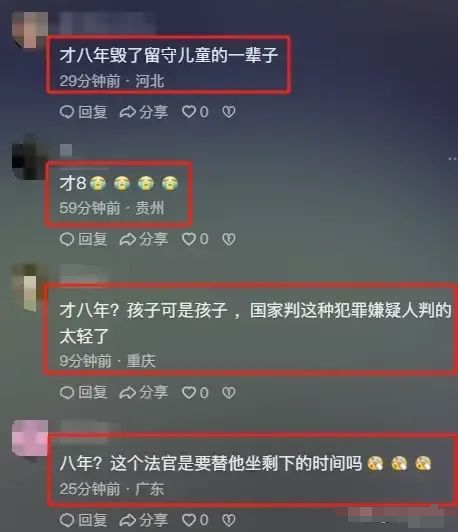458x532 pixels.
Task: Reply to the Guangdong comment about the judge
Action: pyautogui.click(x=83, y=520)
